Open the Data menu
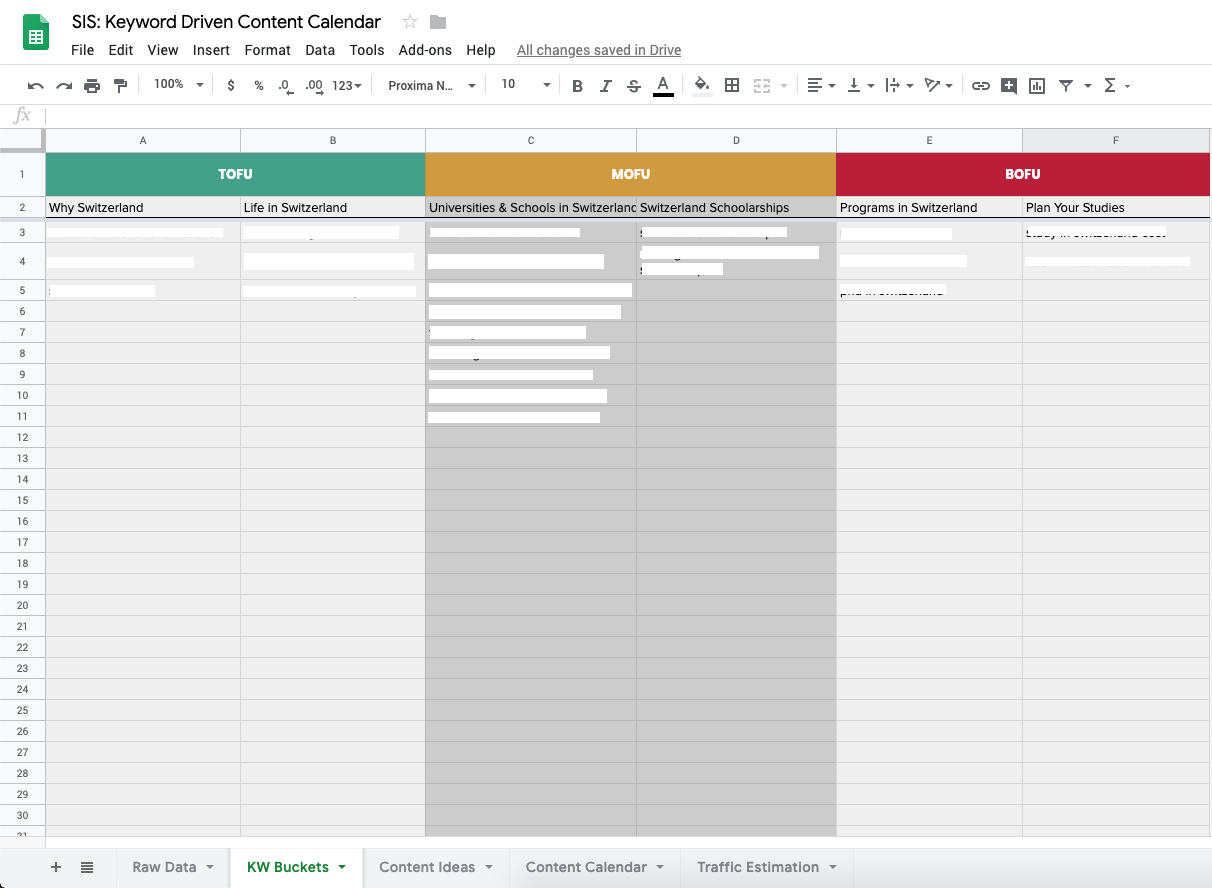 [x=320, y=50]
